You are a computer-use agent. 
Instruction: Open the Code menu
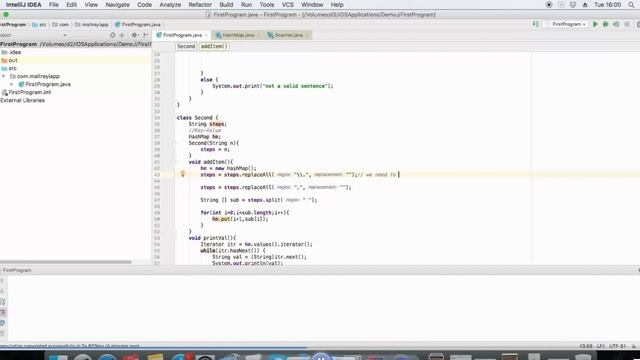point(144,5)
